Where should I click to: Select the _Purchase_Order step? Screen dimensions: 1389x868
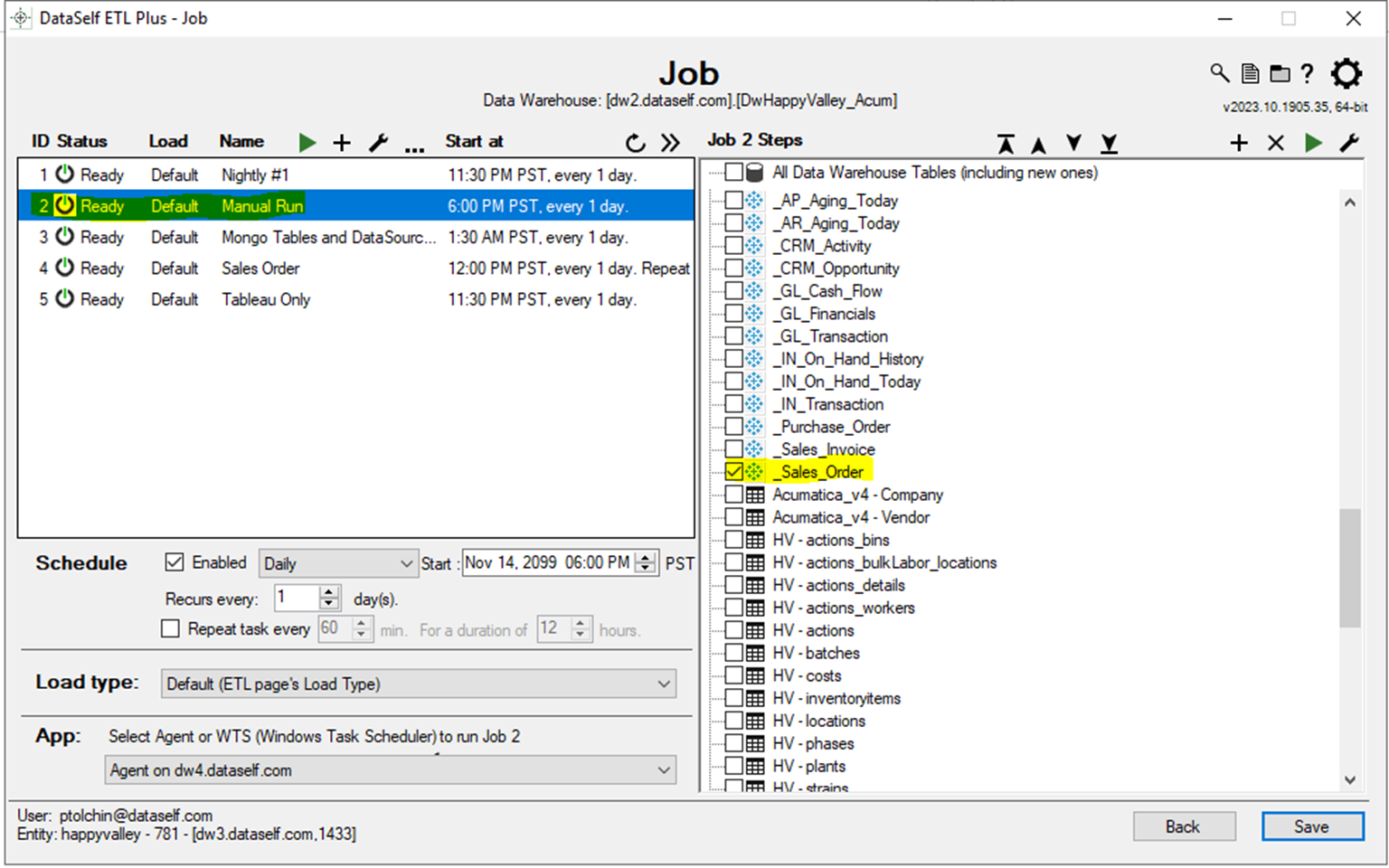[x=832, y=426]
